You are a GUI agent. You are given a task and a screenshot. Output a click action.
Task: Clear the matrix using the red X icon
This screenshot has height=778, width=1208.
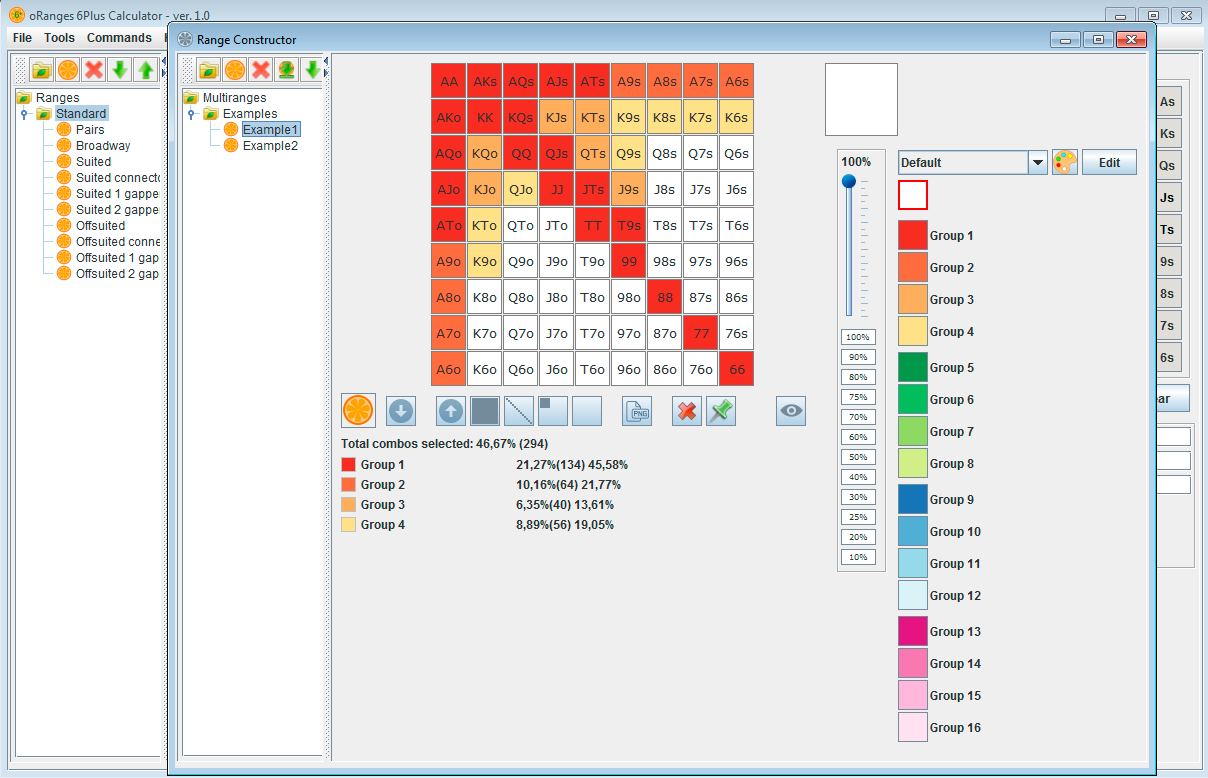point(687,410)
